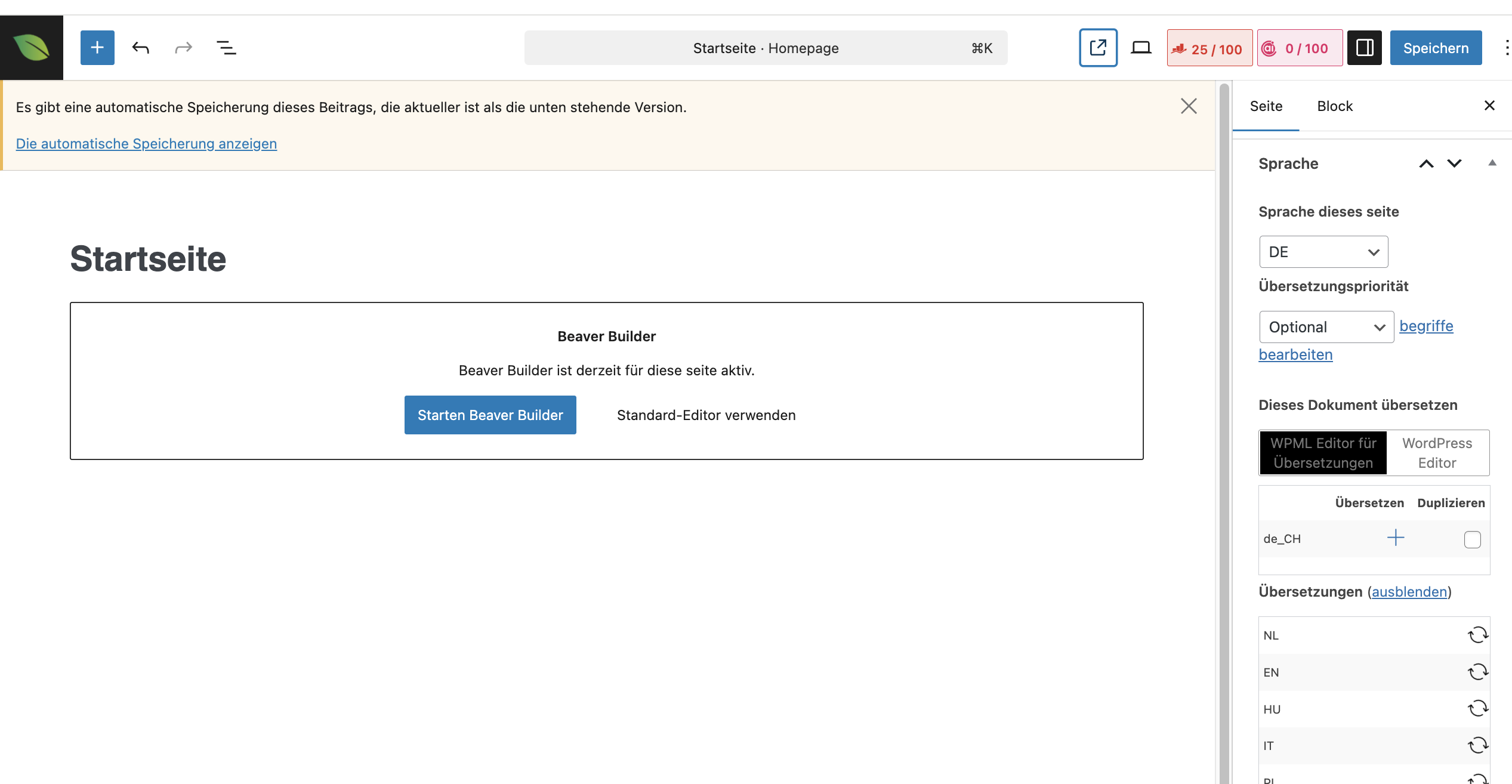Screen dimensions: 1512x784
Task: Open page preview in new tab icon
Action: 1098,48
